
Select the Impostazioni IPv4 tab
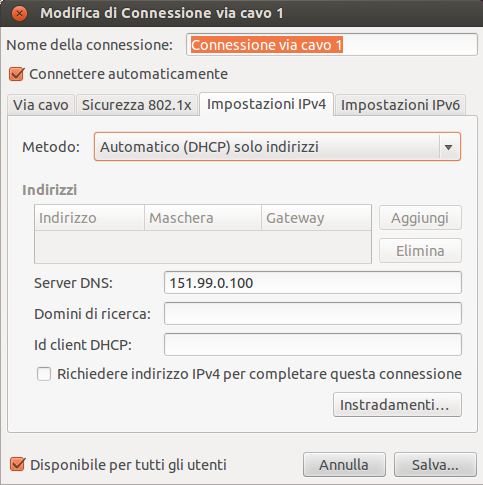pyautogui.click(x=266, y=104)
